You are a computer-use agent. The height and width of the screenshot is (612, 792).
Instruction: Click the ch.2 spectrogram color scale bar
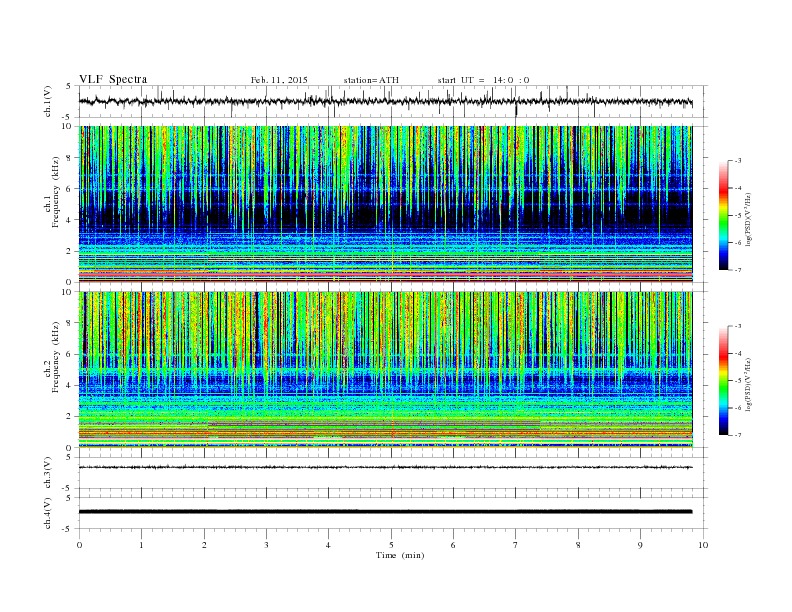point(723,380)
